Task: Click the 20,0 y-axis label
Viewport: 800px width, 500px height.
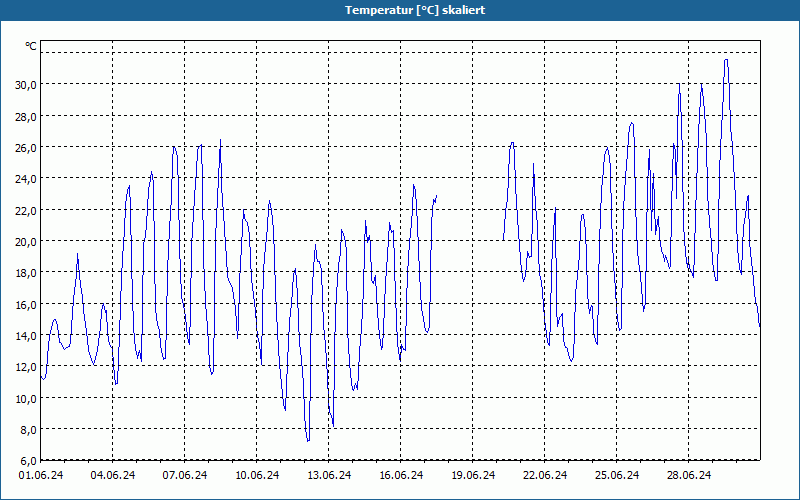Action: tap(26, 241)
